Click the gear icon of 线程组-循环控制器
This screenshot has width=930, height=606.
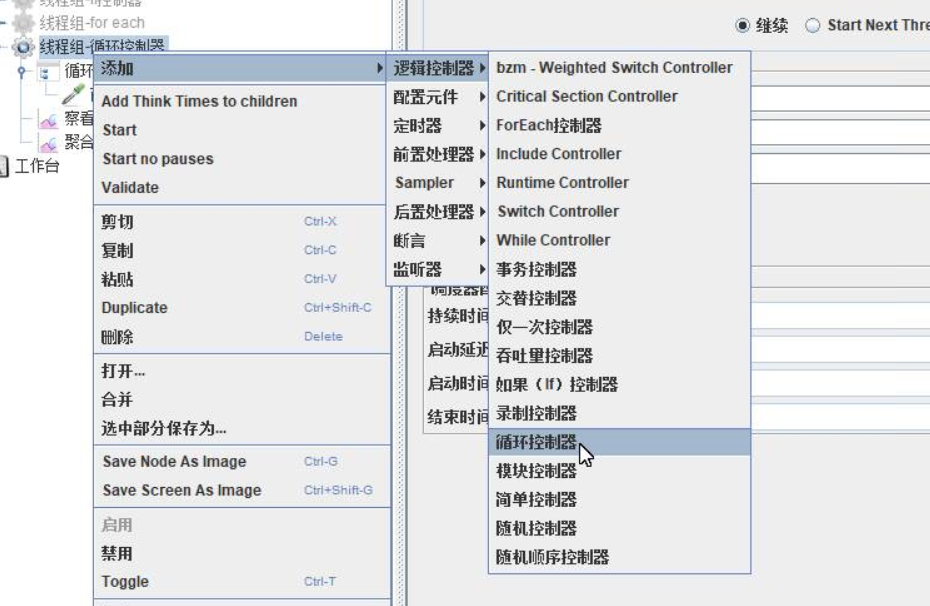pyautogui.click(x=23, y=46)
